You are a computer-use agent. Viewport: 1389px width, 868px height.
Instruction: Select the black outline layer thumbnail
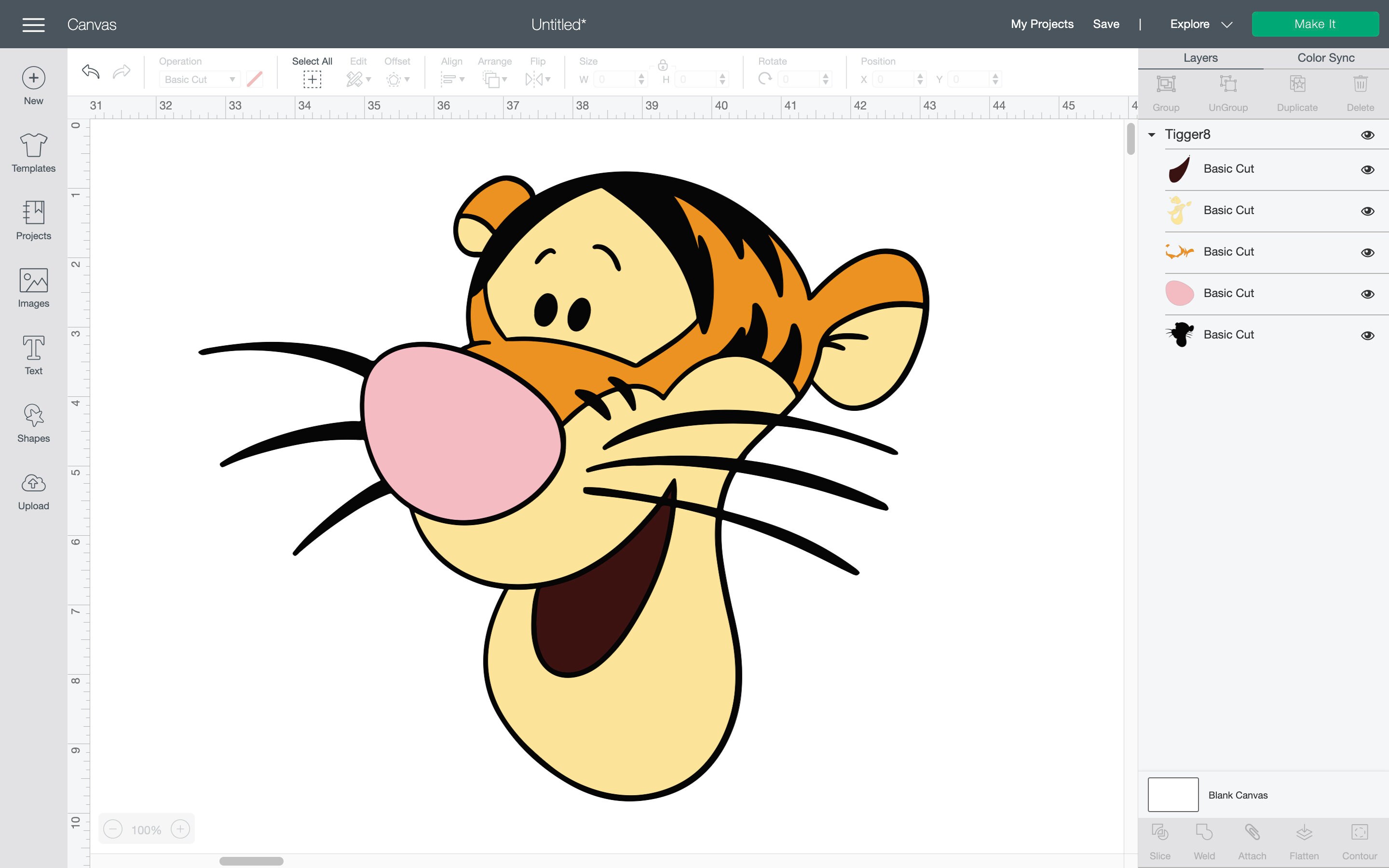tap(1179, 335)
